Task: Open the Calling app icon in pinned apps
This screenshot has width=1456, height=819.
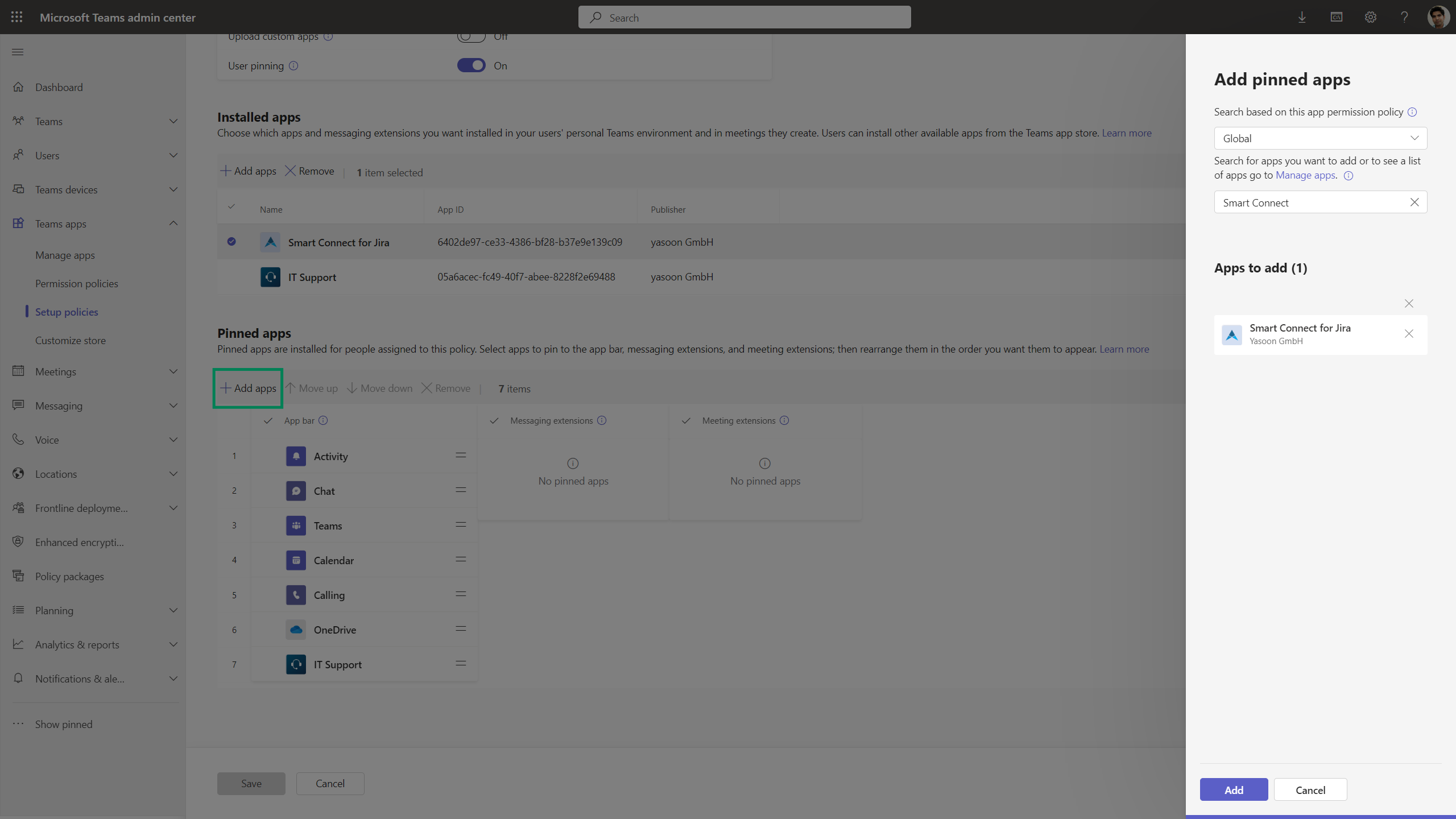Action: 295,595
